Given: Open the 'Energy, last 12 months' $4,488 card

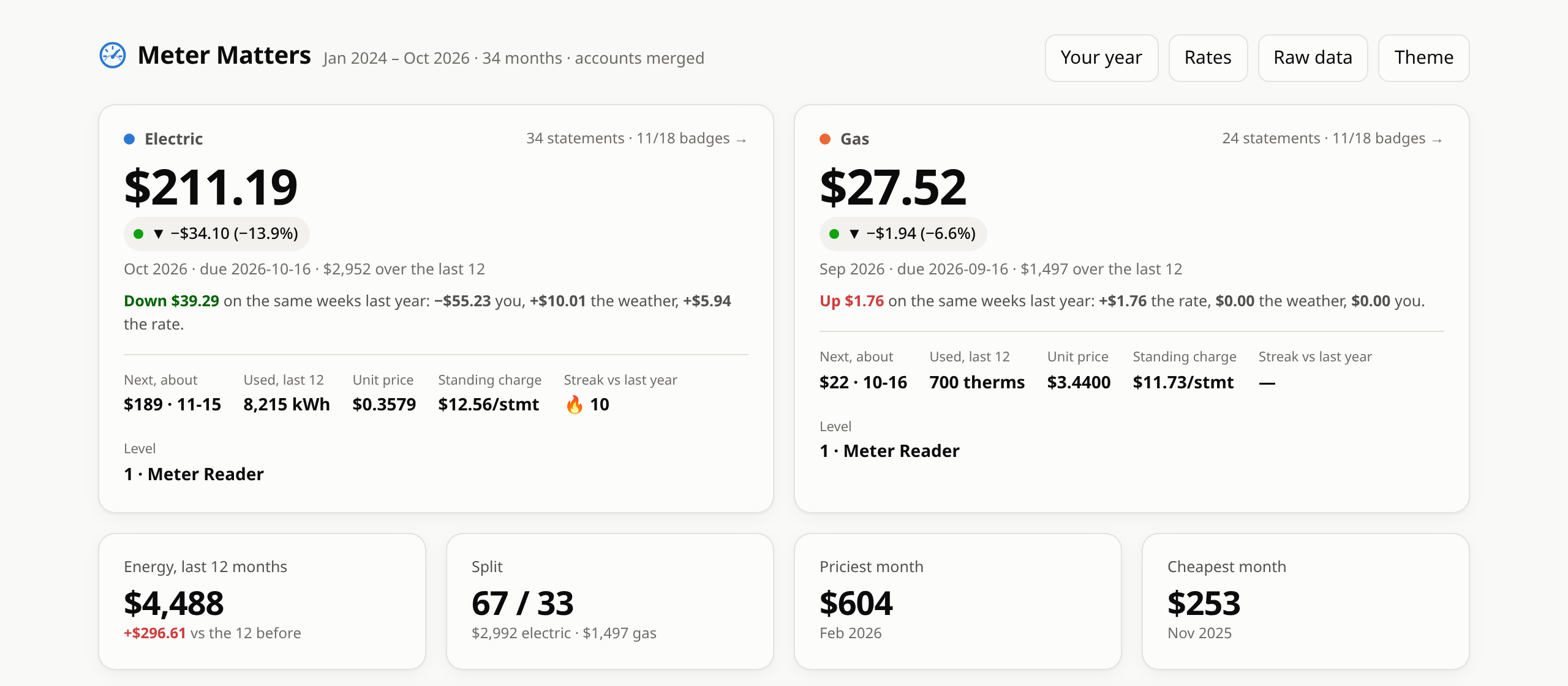Looking at the screenshot, I should pos(262,601).
